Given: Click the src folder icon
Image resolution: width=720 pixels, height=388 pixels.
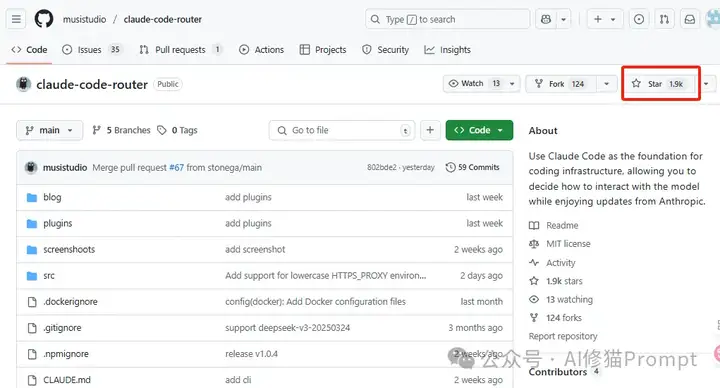Looking at the screenshot, I should [32, 276].
